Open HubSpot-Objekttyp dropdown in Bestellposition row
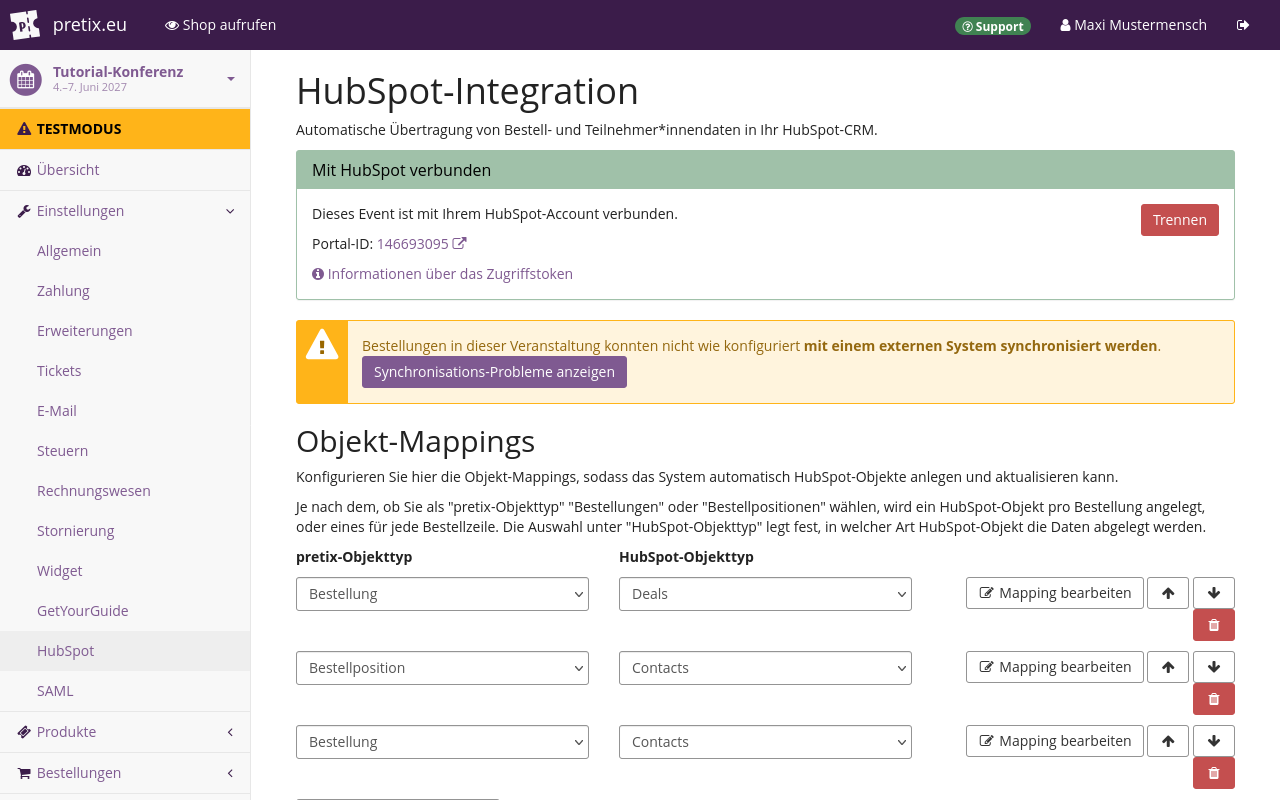 pyautogui.click(x=765, y=668)
